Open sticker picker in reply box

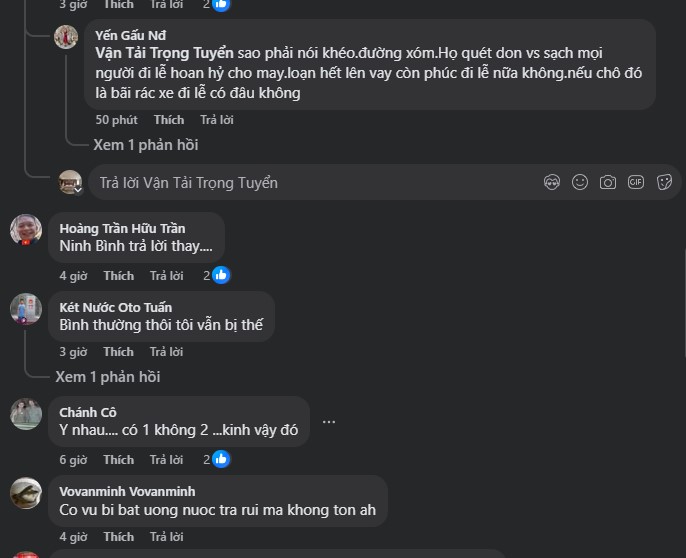tap(664, 182)
